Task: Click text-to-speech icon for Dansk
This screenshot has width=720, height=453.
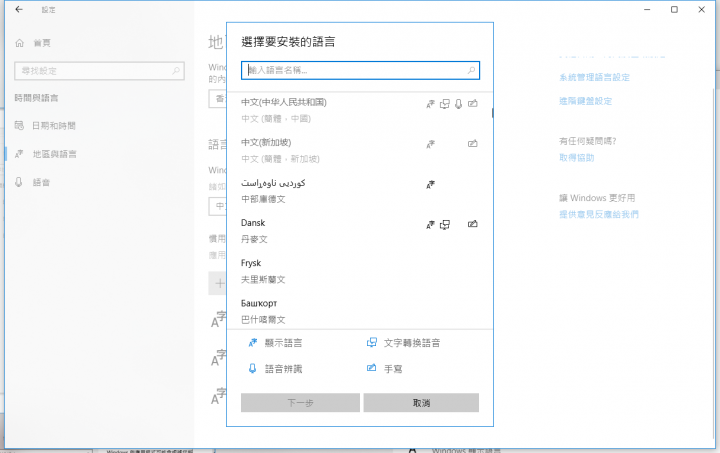Action: [444, 224]
